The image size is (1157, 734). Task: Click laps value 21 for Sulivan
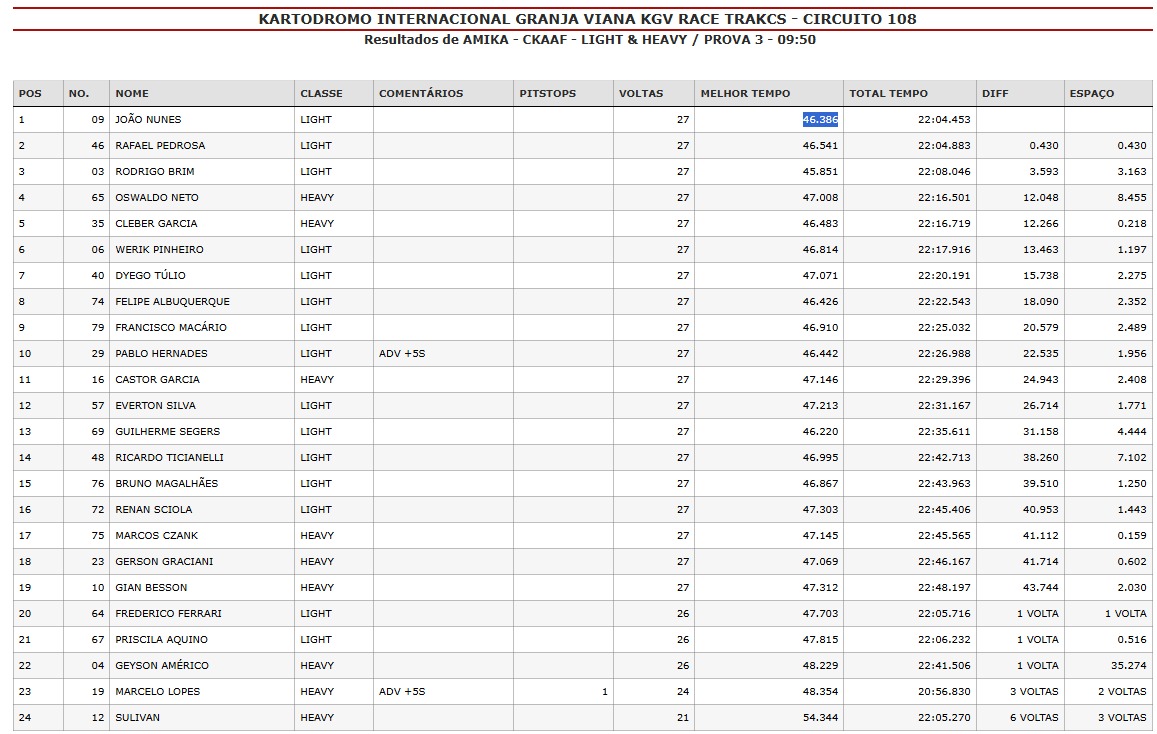683,718
